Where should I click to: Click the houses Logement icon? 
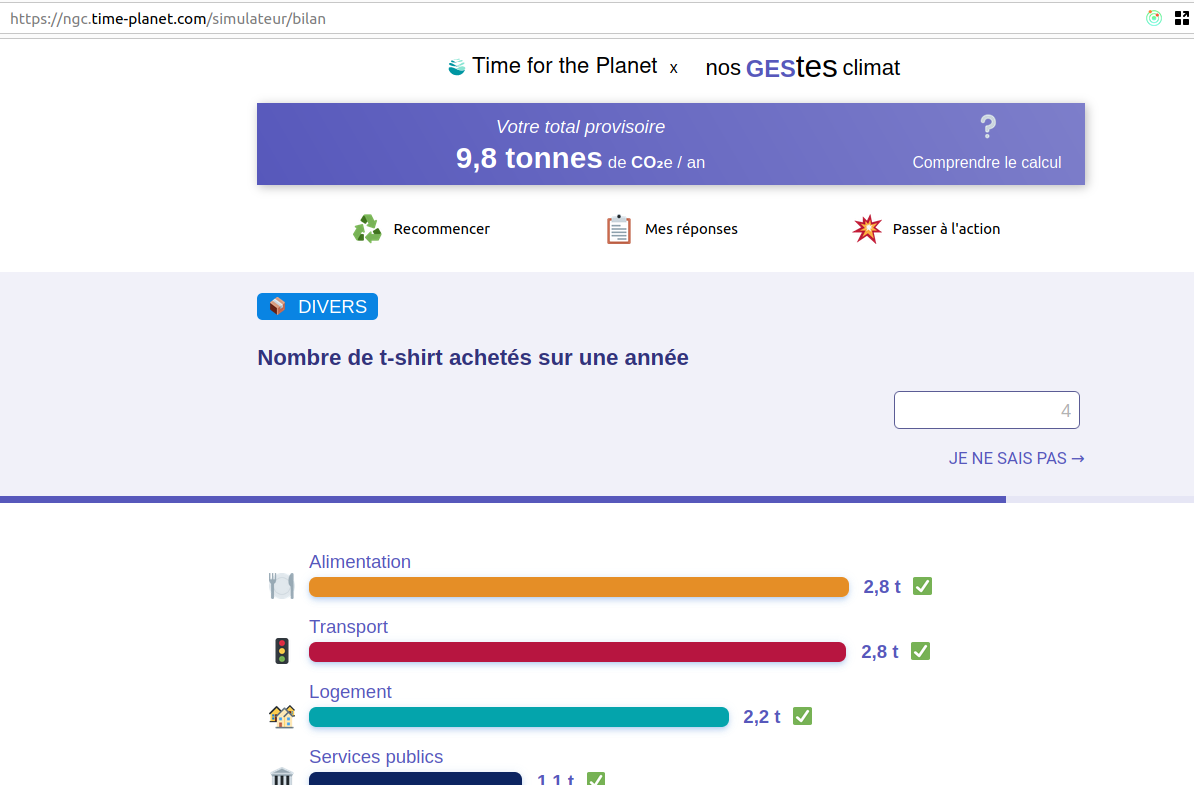coord(282,716)
